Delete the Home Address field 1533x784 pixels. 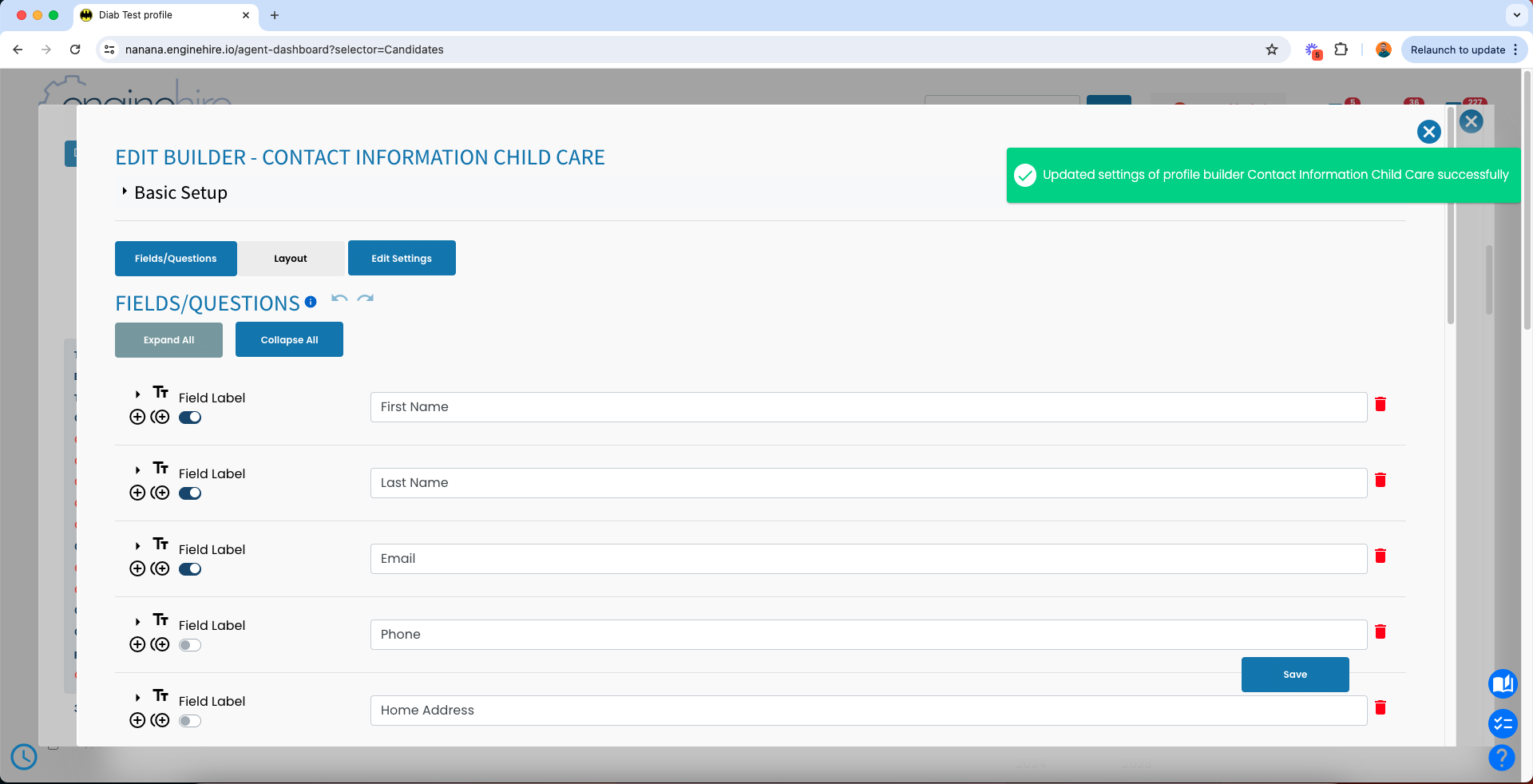tap(1380, 707)
